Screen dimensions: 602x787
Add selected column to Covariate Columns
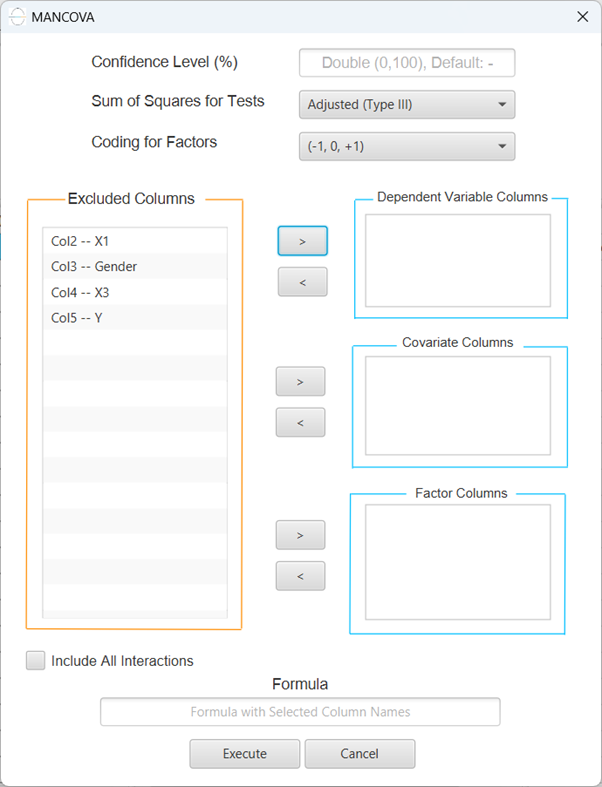point(300,381)
